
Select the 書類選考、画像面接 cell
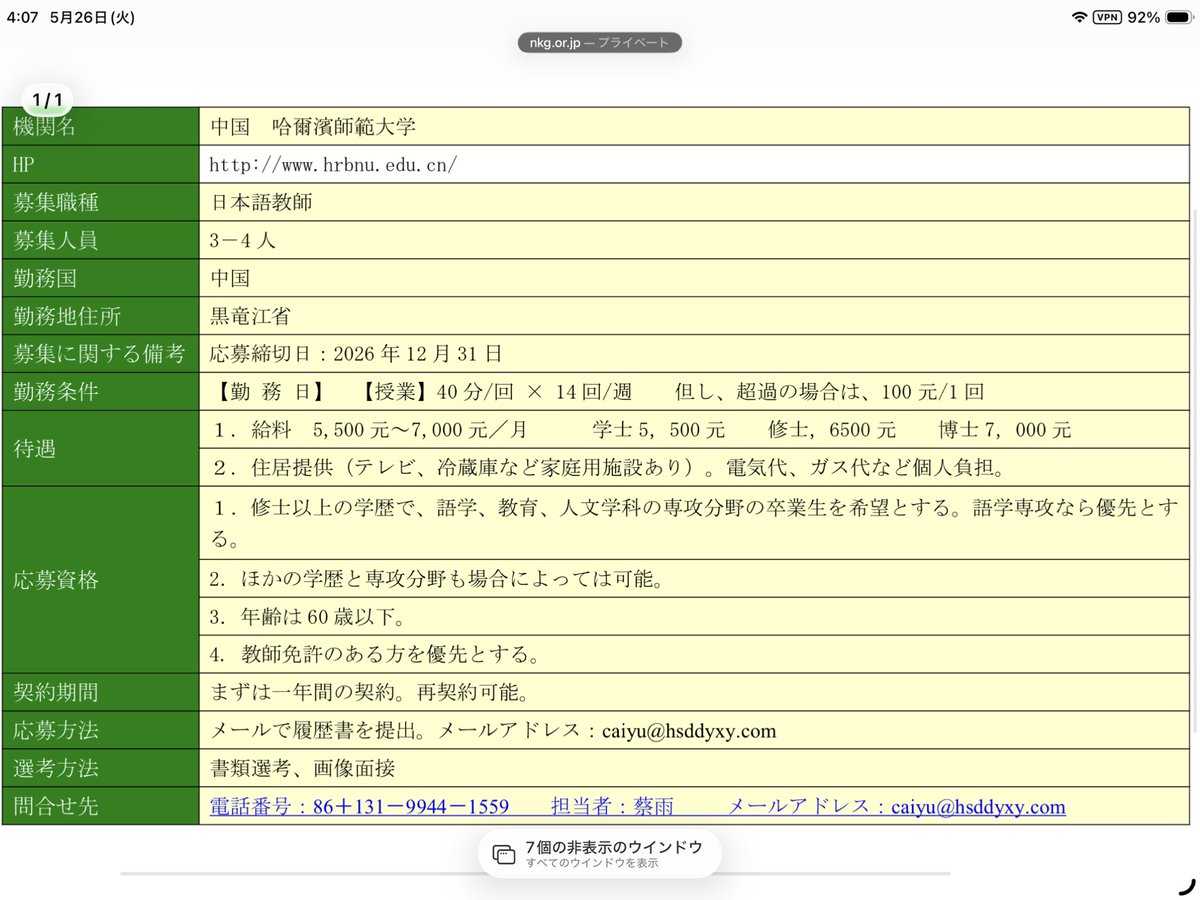click(695, 768)
